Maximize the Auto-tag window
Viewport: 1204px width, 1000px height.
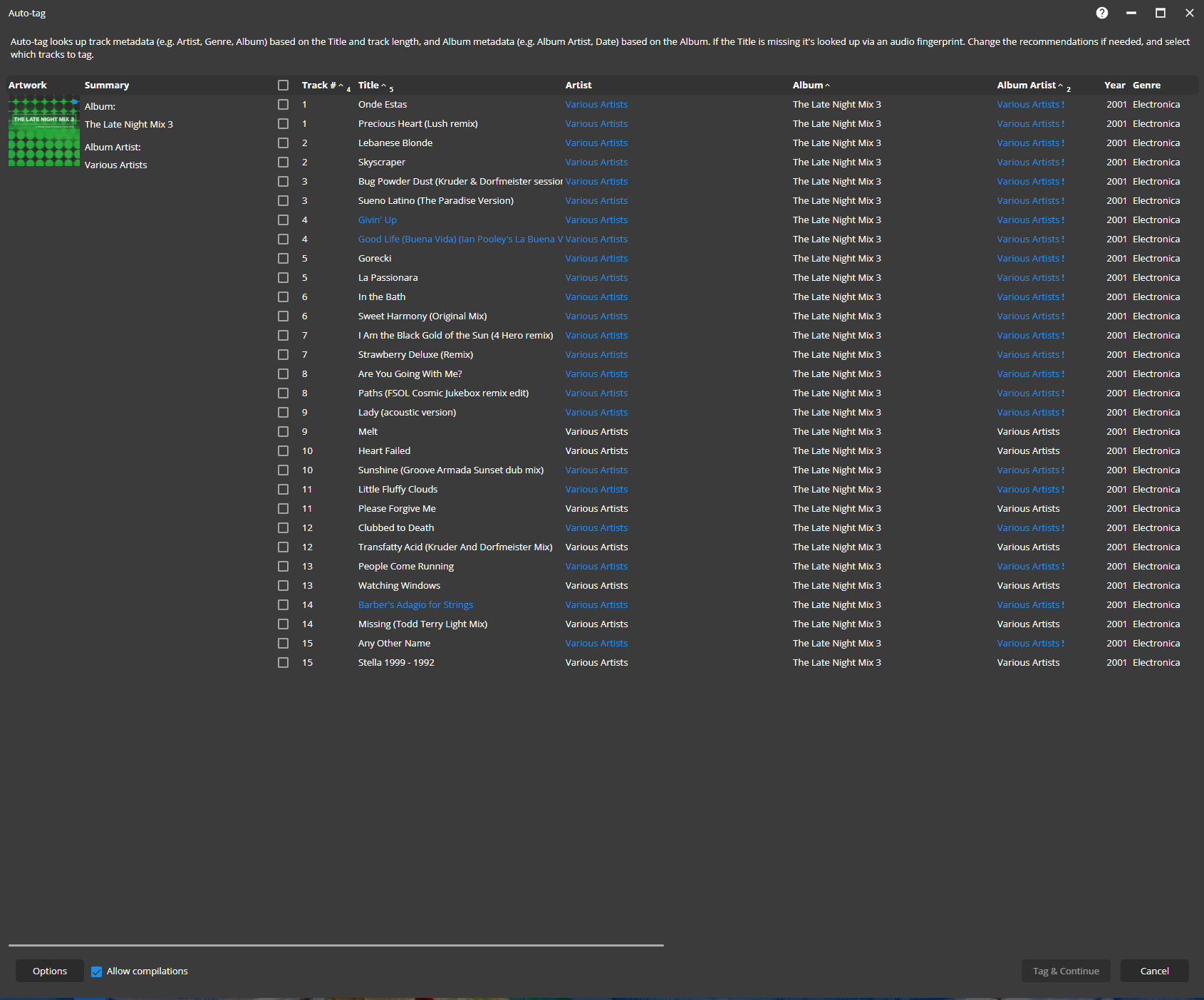(1160, 13)
